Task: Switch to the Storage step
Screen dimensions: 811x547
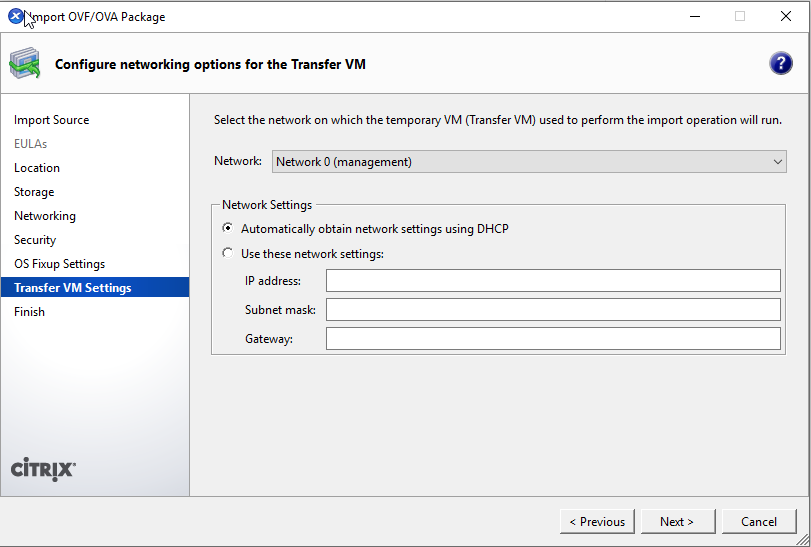Action: (34, 192)
